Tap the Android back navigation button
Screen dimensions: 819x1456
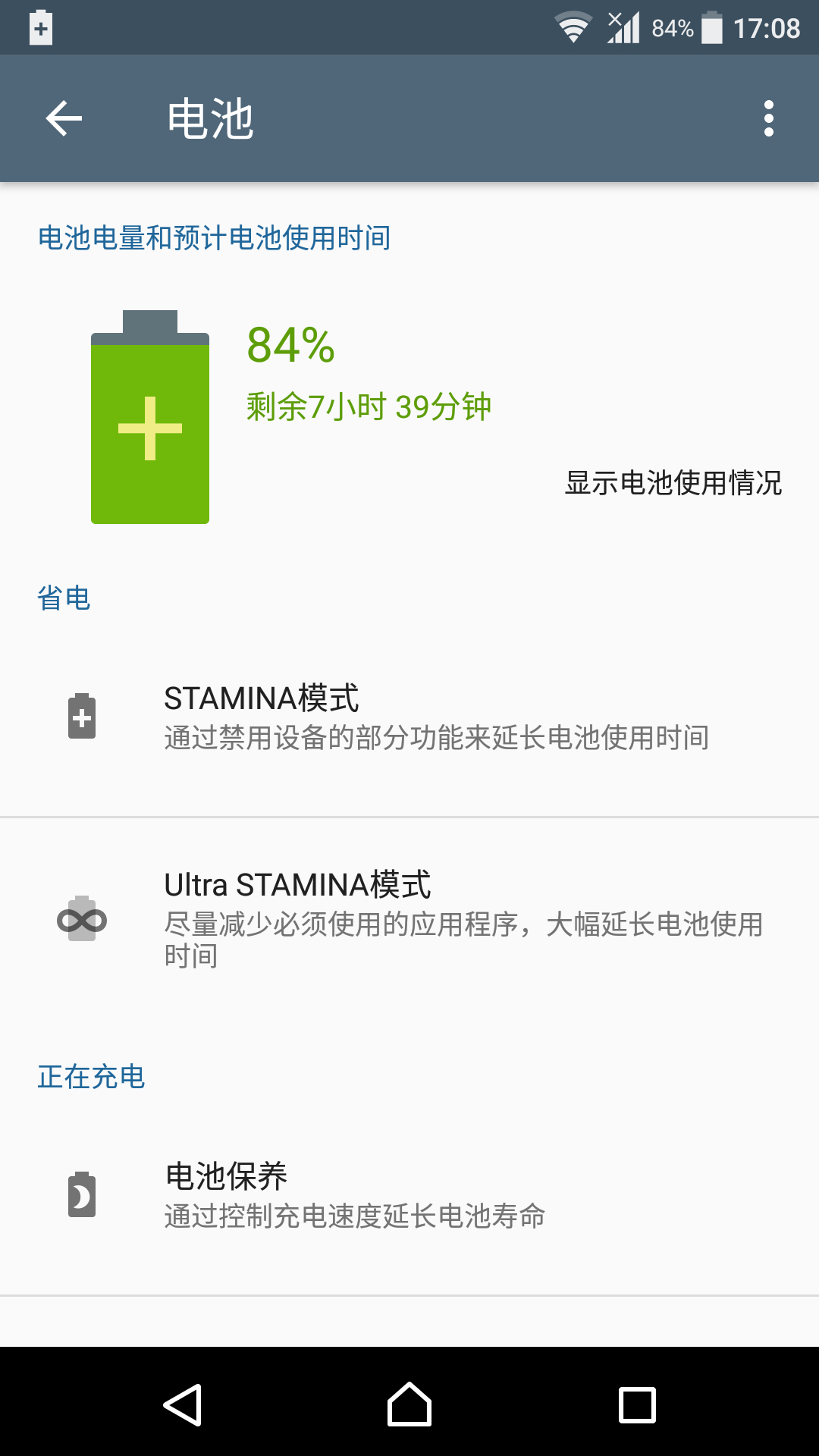coord(182,1404)
